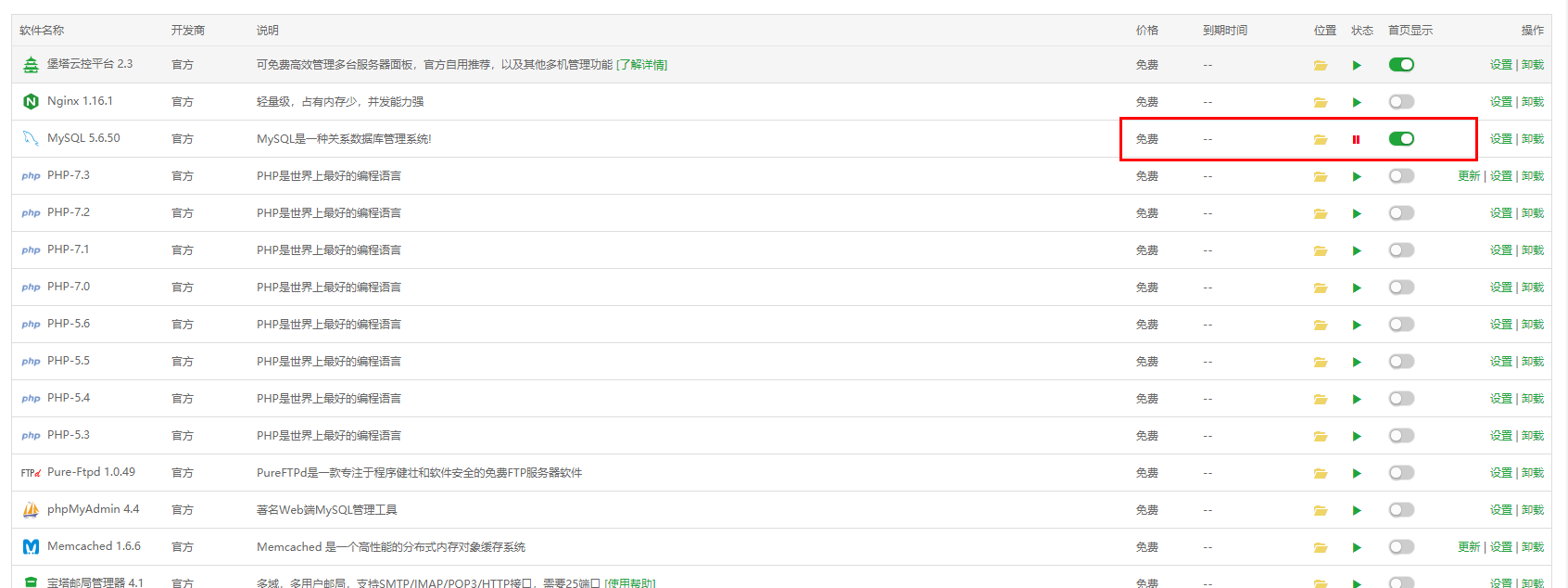Click 更新 to update PHP-7.3
The height and width of the screenshot is (588, 1568).
click(x=1469, y=176)
